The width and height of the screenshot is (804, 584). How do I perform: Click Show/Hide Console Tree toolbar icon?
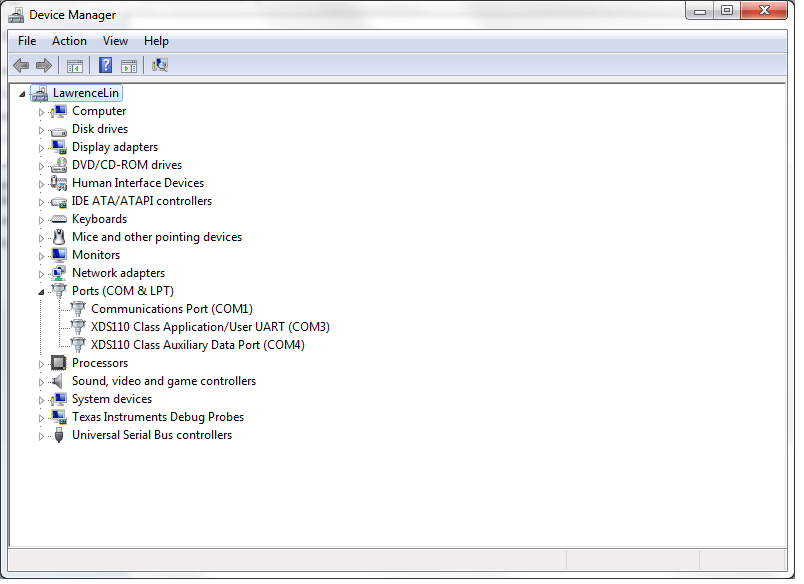[75, 66]
